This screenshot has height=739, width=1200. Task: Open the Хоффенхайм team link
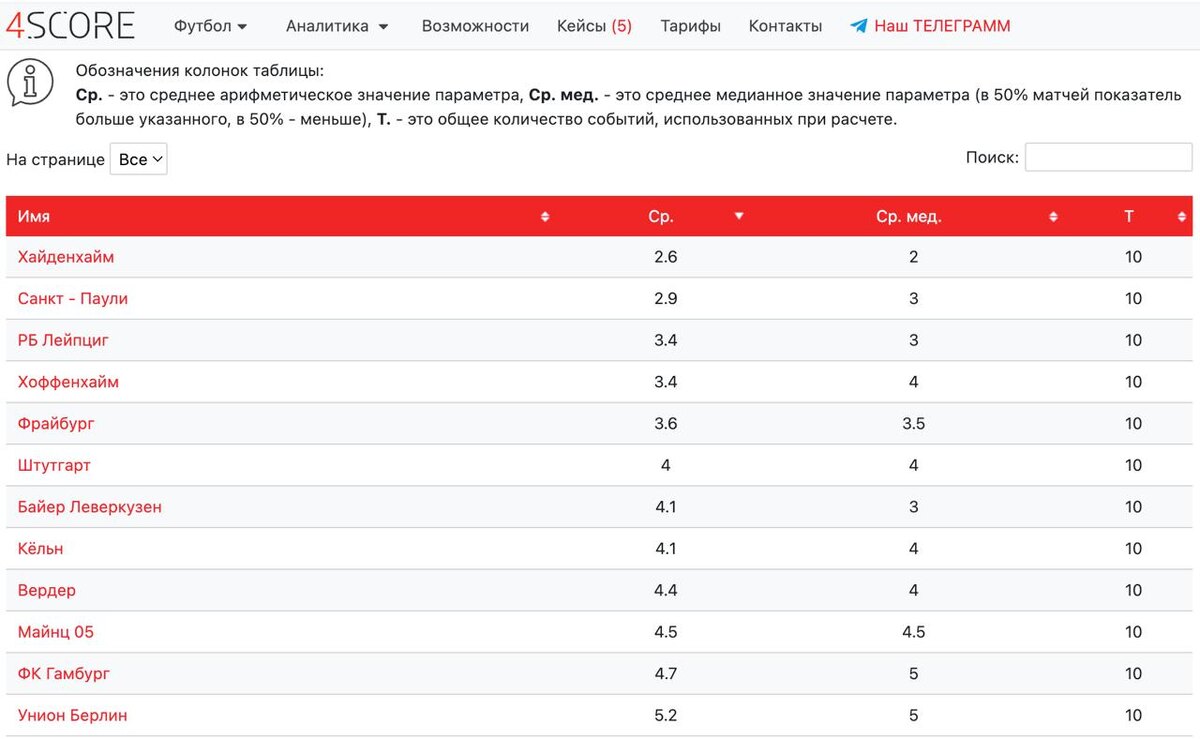[x=68, y=382]
